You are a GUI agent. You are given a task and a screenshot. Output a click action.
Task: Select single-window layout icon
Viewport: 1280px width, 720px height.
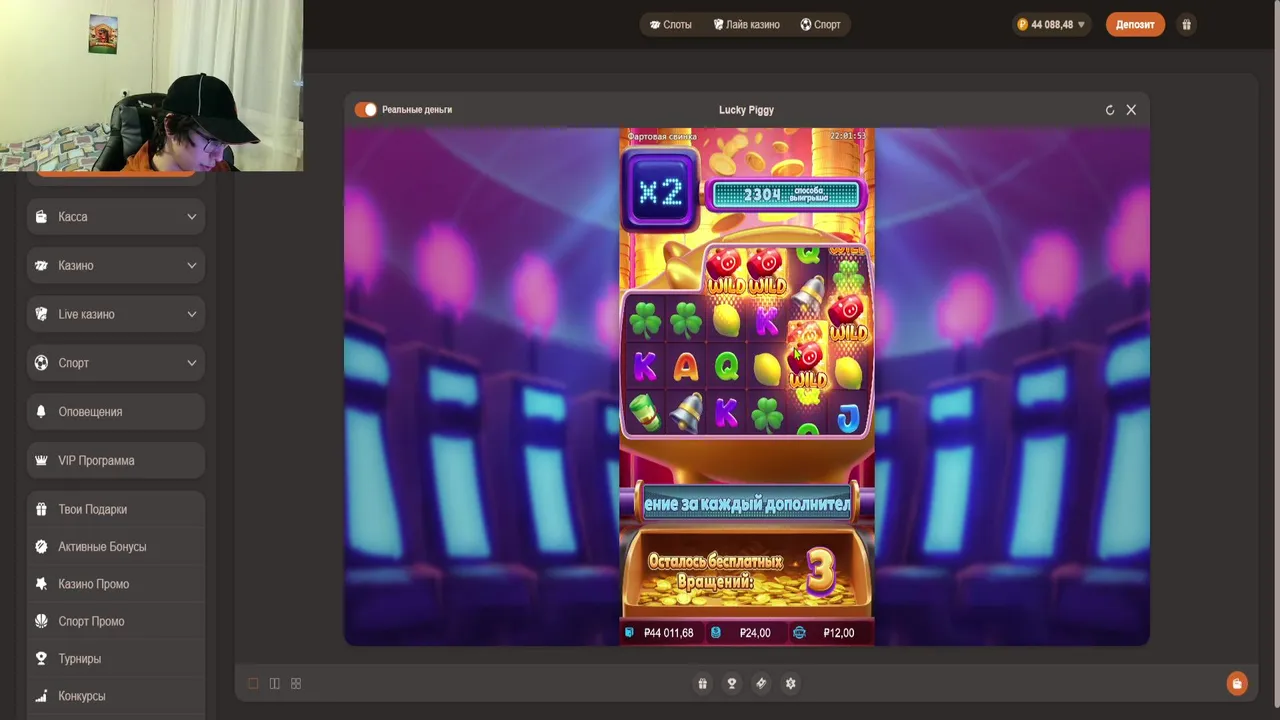(x=253, y=684)
